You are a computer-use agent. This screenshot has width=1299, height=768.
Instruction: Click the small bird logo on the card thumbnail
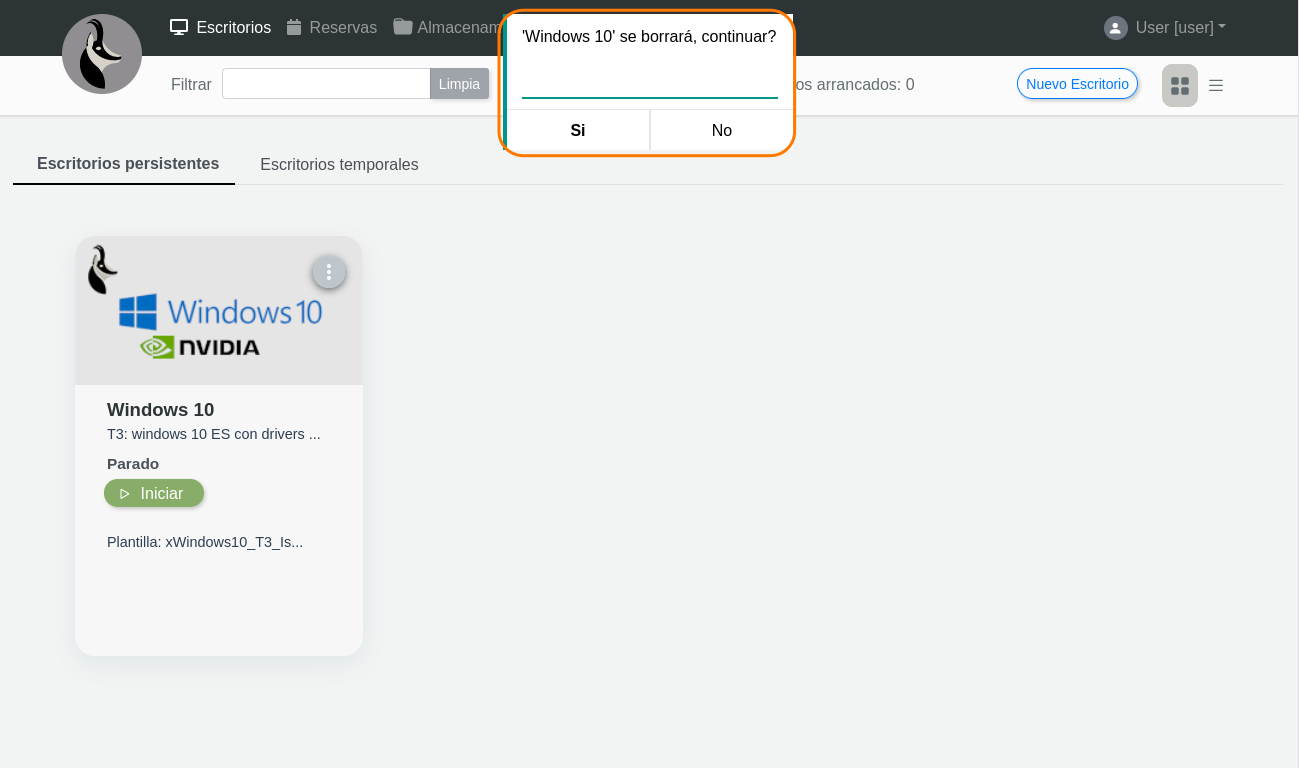pos(101,270)
